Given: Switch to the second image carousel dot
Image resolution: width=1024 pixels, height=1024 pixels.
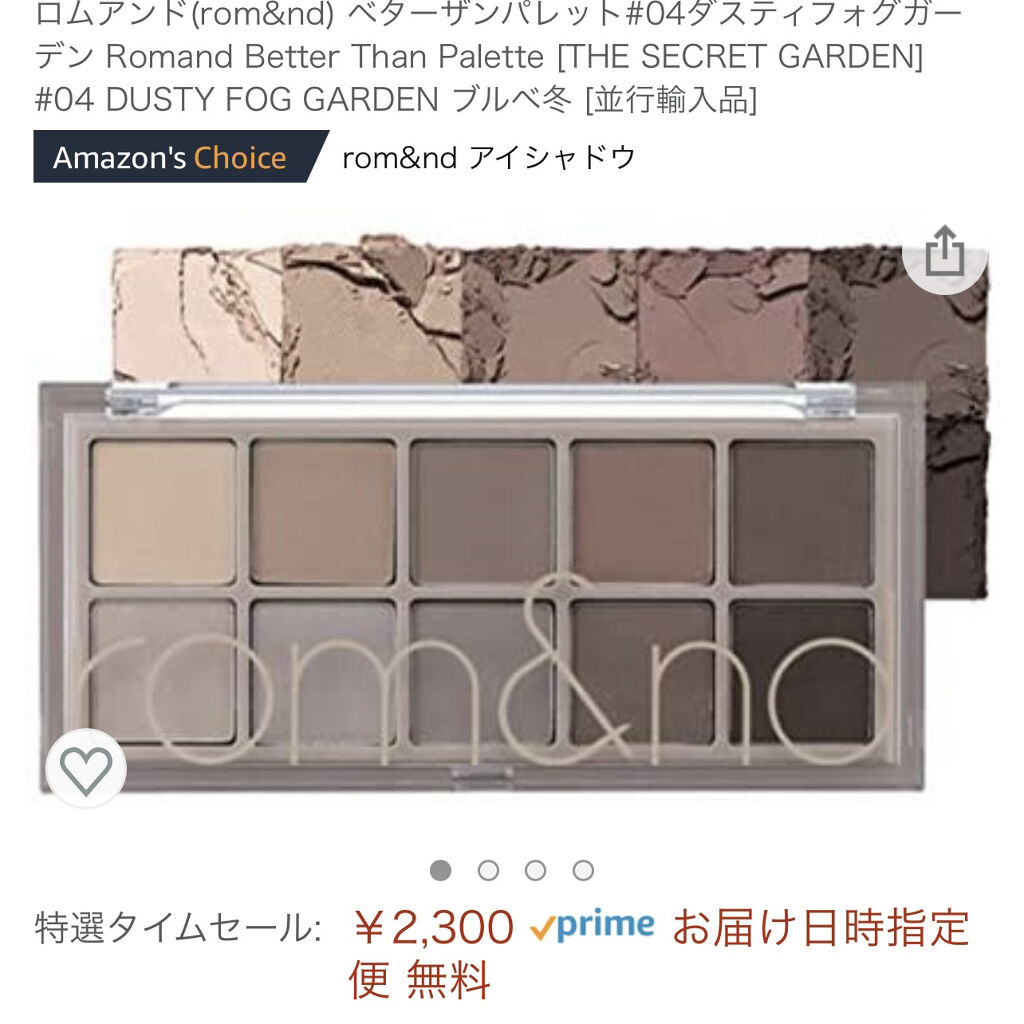Looking at the screenshot, I should click(488, 871).
